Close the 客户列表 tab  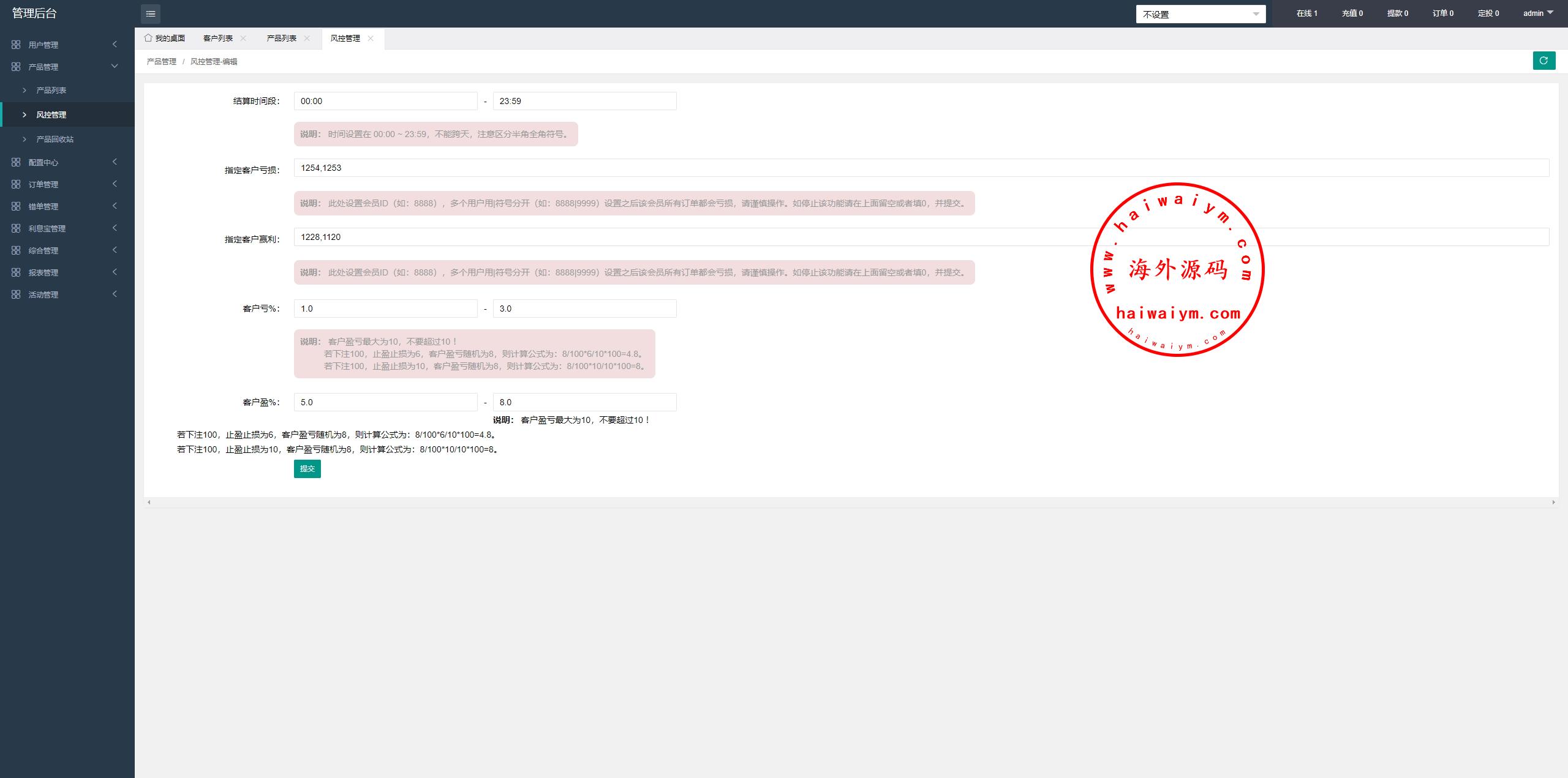243,38
